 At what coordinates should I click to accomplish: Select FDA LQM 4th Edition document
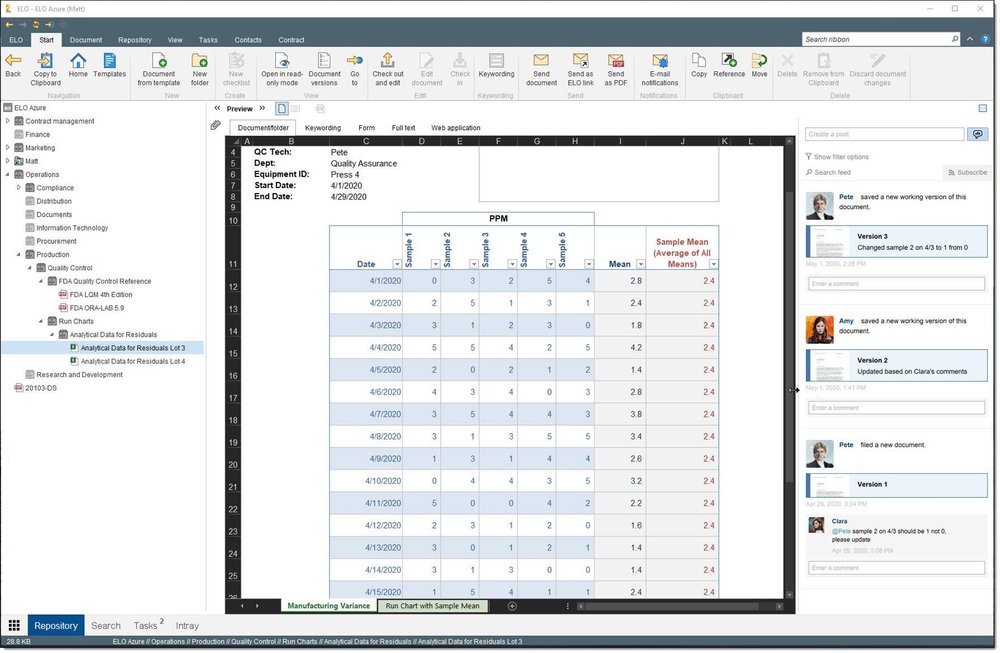pyautogui.click(x=101, y=295)
